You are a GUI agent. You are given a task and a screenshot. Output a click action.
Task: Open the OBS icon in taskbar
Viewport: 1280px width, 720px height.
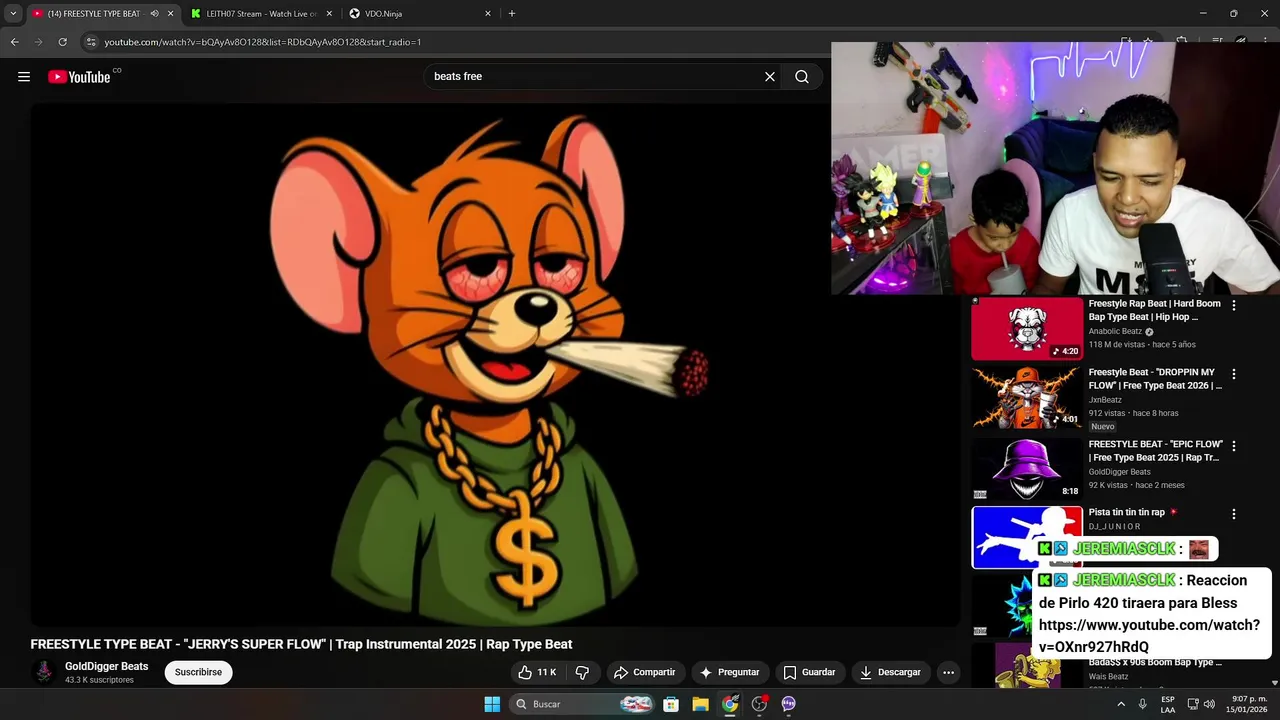tap(759, 704)
